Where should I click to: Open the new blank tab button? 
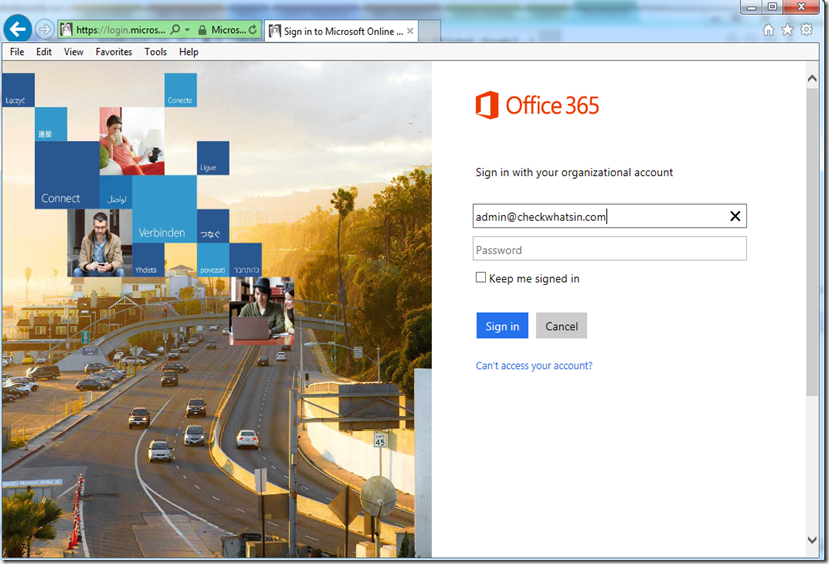430,31
